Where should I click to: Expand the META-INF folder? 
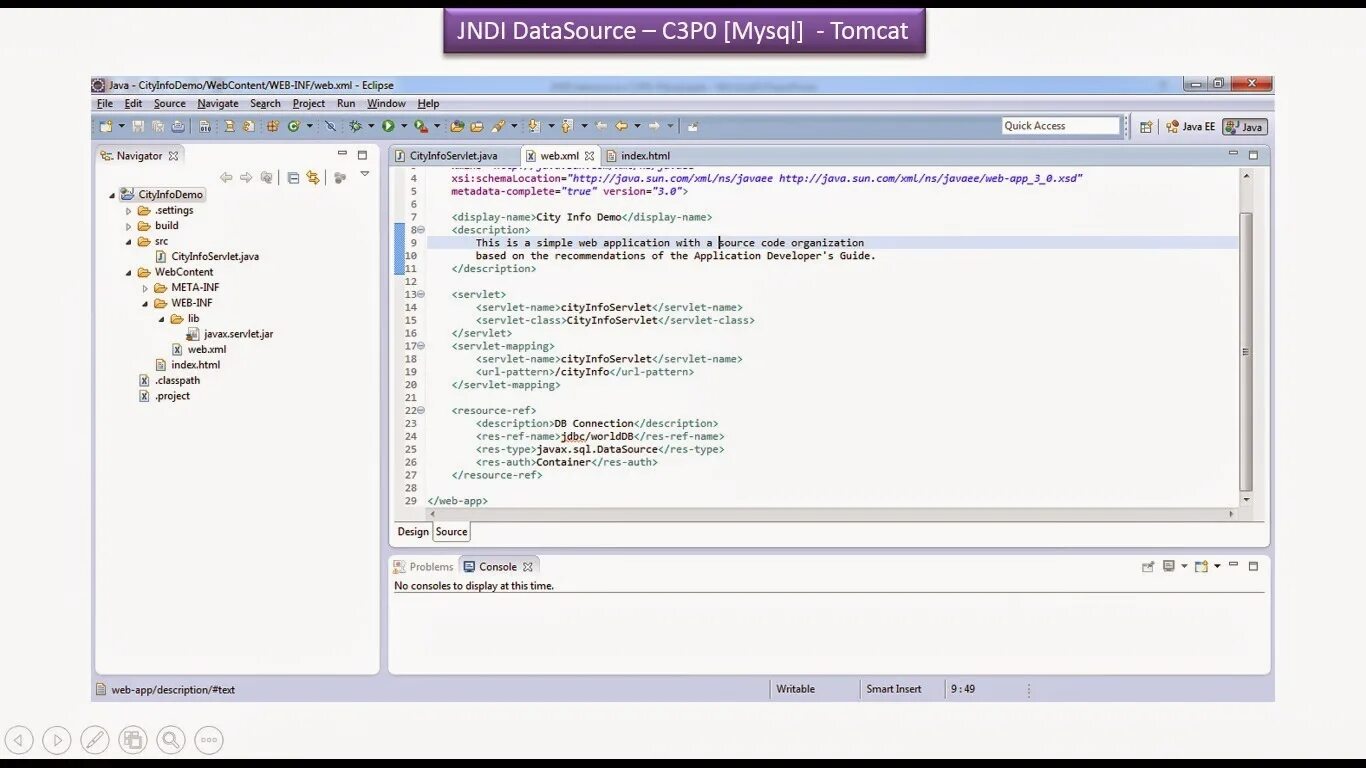145,288
